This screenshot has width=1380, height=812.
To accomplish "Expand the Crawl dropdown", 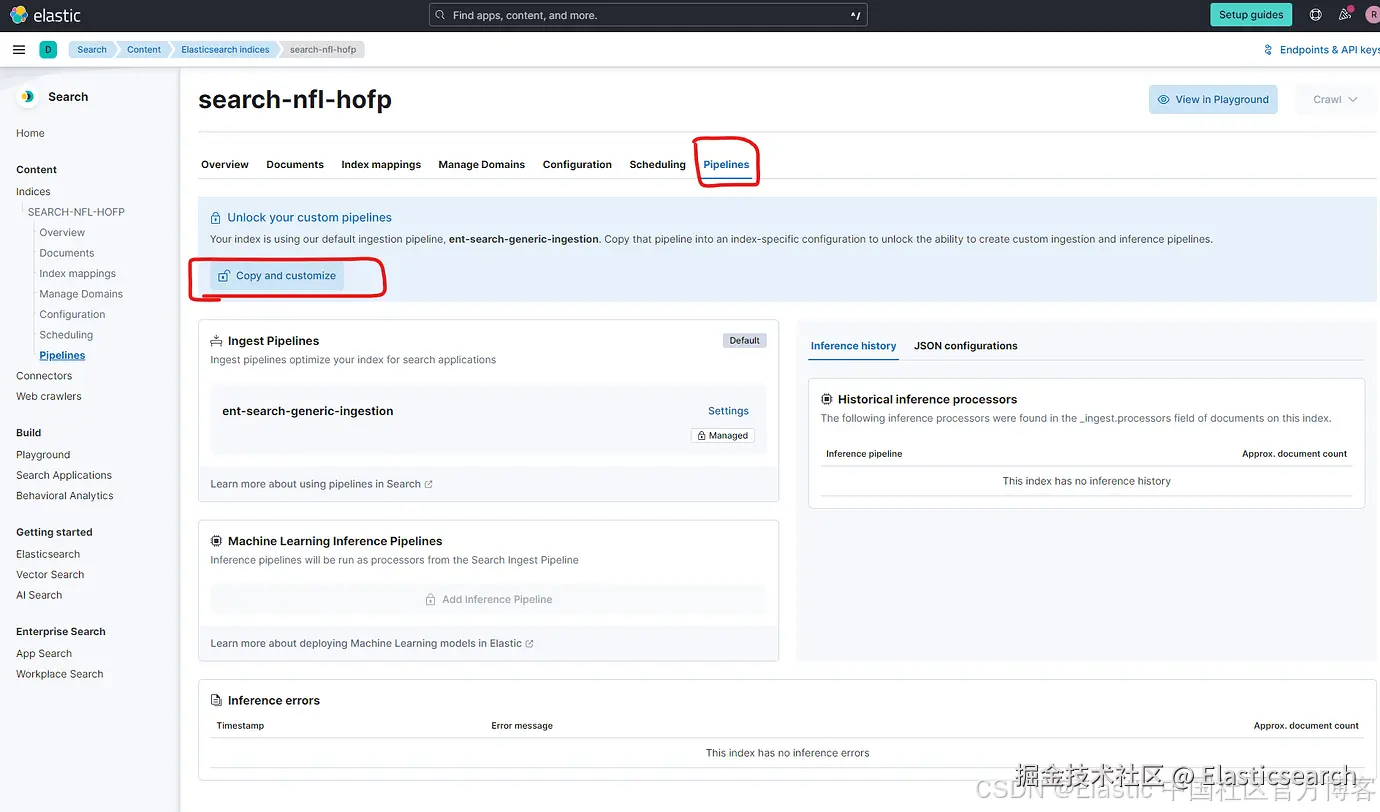I will 1335,99.
